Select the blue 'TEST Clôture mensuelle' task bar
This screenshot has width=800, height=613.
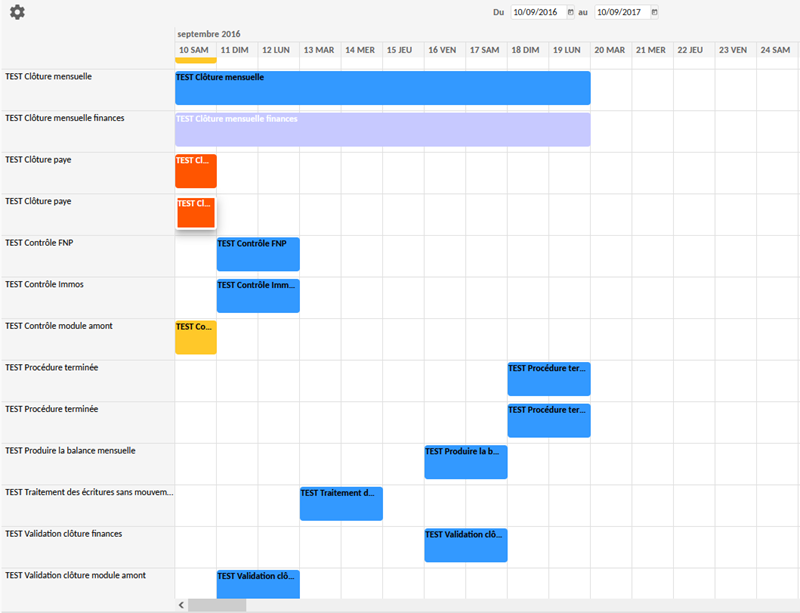pos(382,88)
